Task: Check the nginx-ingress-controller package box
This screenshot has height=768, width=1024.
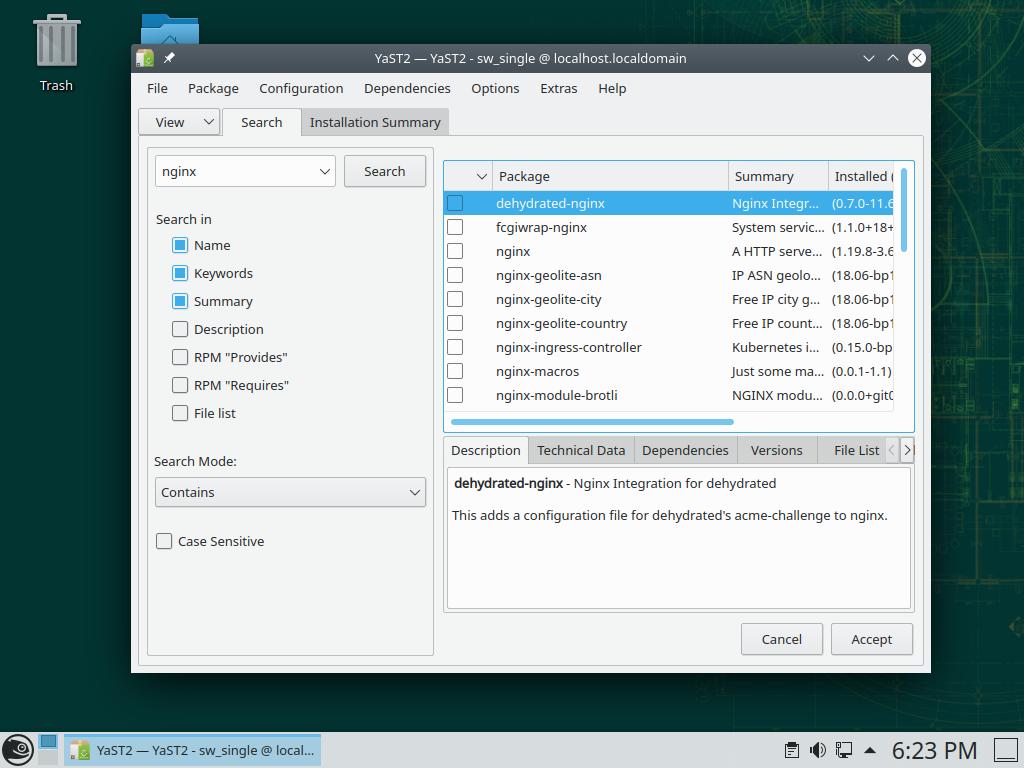Action: pos(455,347)
